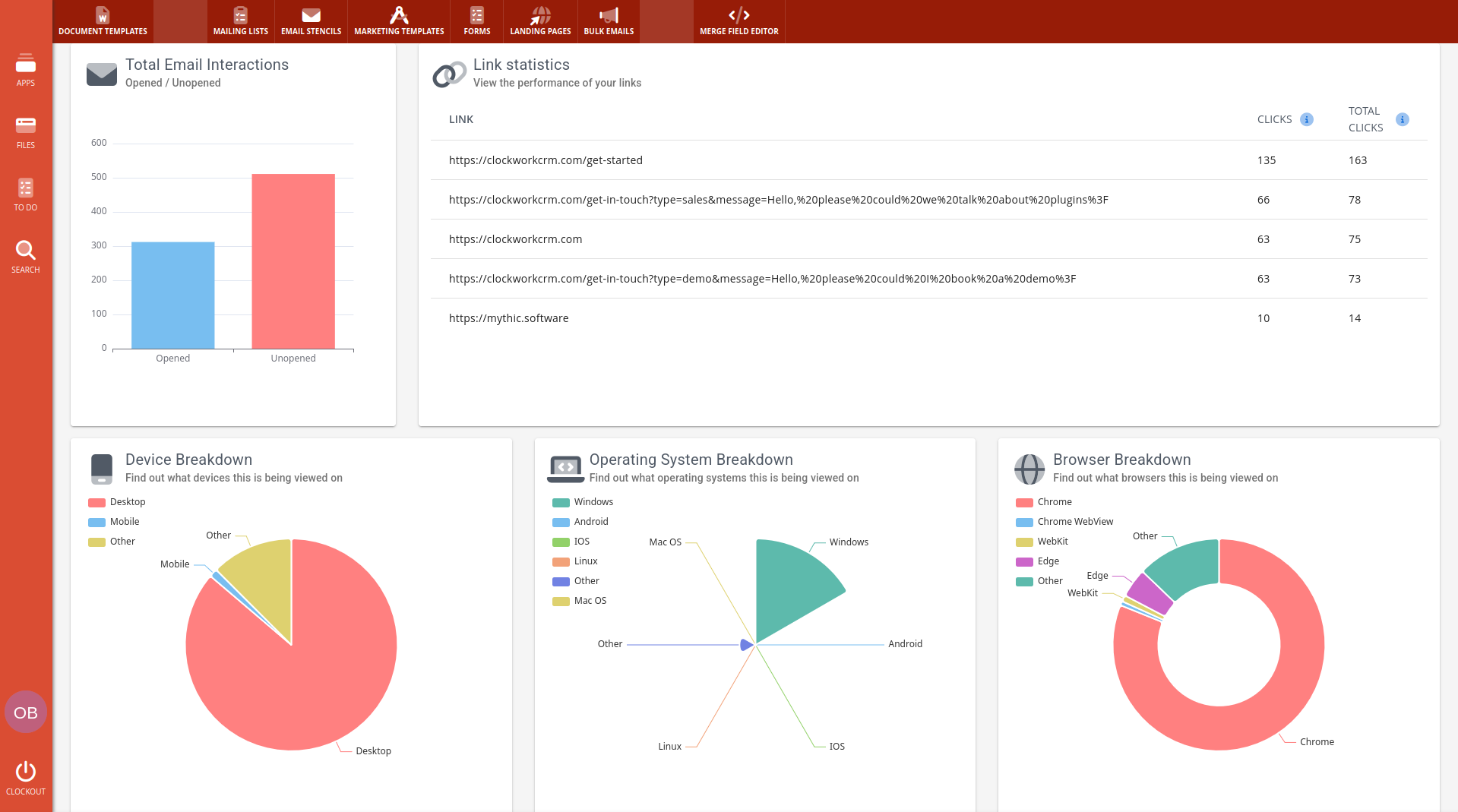Click the LINK column header

tap(461, 119)
